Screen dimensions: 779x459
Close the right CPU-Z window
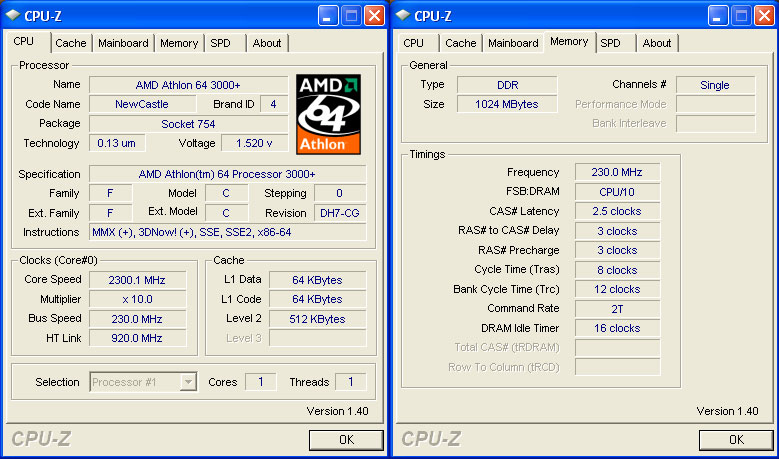coord(765,16)
